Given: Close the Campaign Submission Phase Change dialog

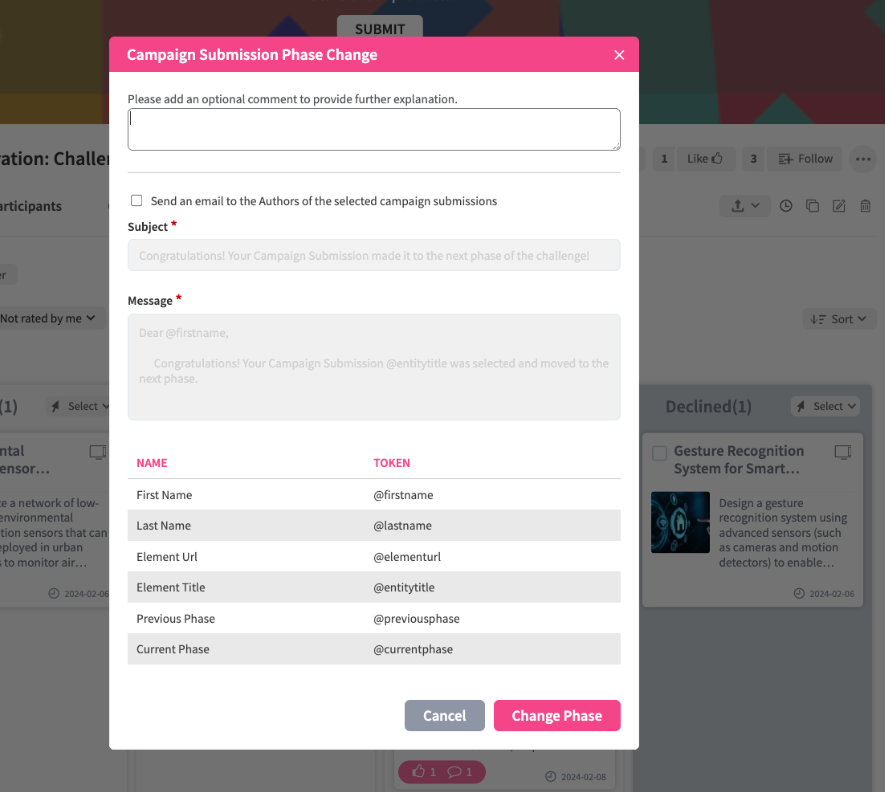Looking at the screenshot, I should [x=619, y=55].
